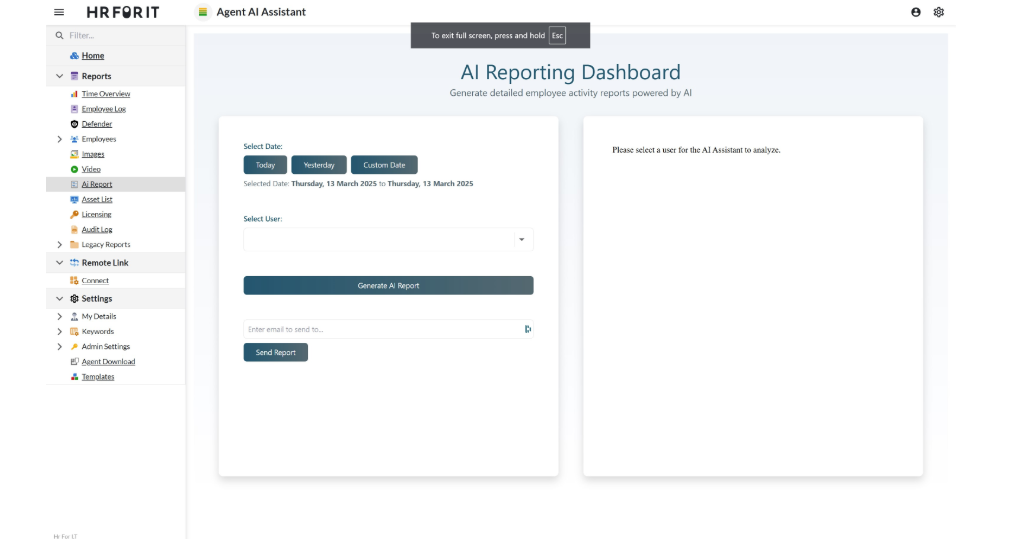This screenshot has height=539, width=1012.
Task: Expand the My Details tree node
Action: [x=59, y=316]
